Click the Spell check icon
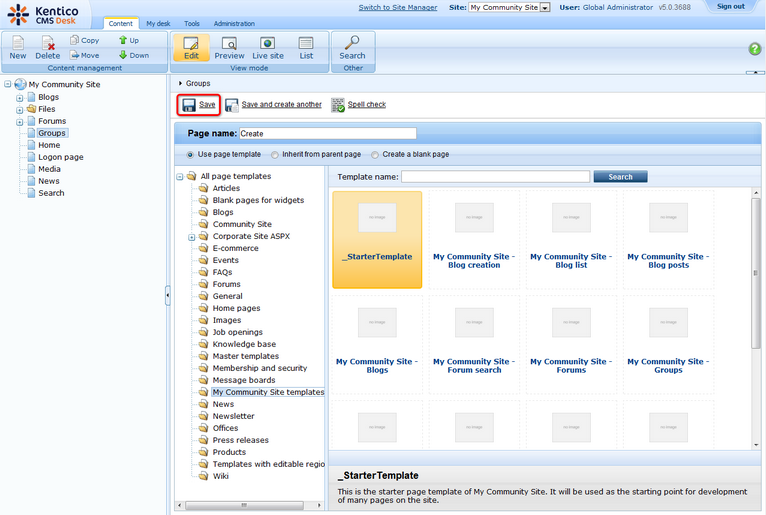Viewport: 766px width, 515px height. pos(338,105)
